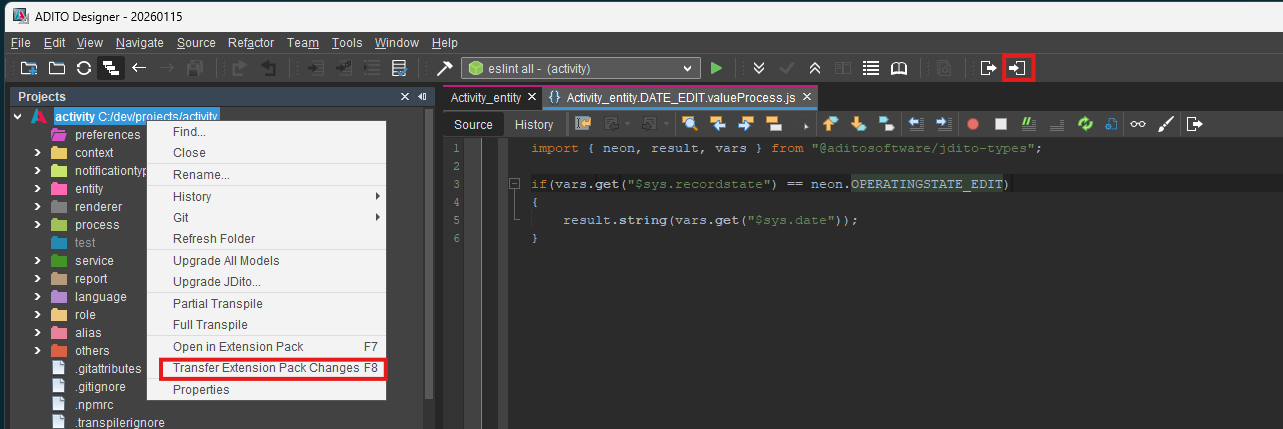This screenshot has width=1283, height=429.
Task: Click the open book icon in toolbar
Action: 899,68
